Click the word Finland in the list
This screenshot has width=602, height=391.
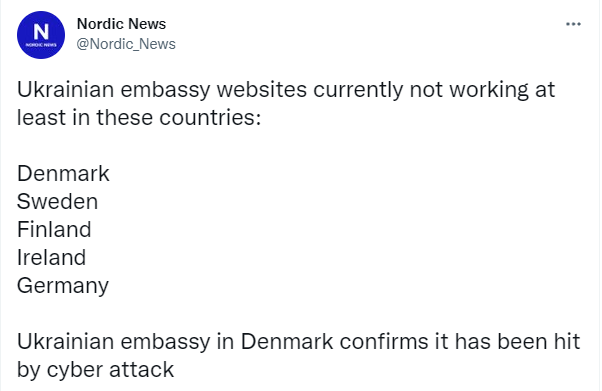click(54, 230)
